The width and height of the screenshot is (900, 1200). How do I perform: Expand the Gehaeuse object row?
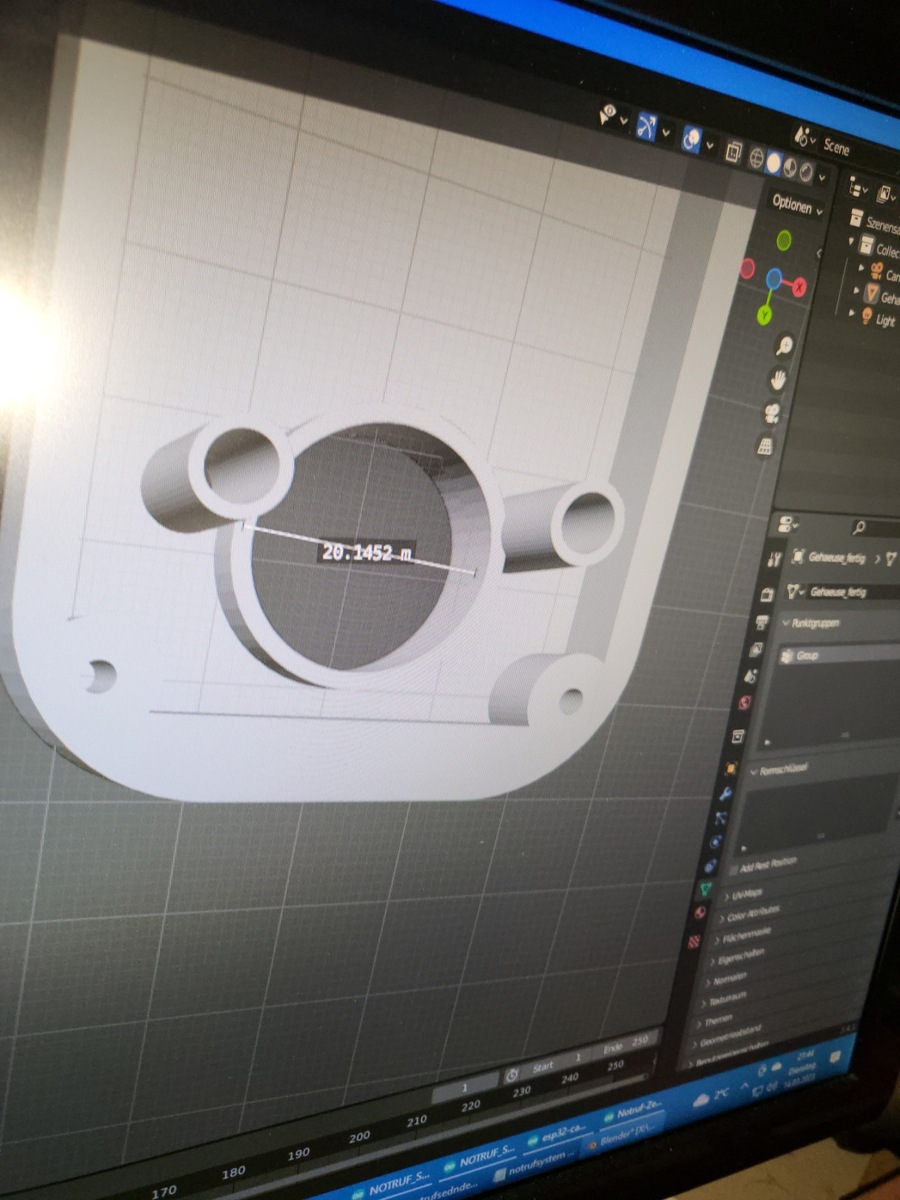tap(857, 290)
